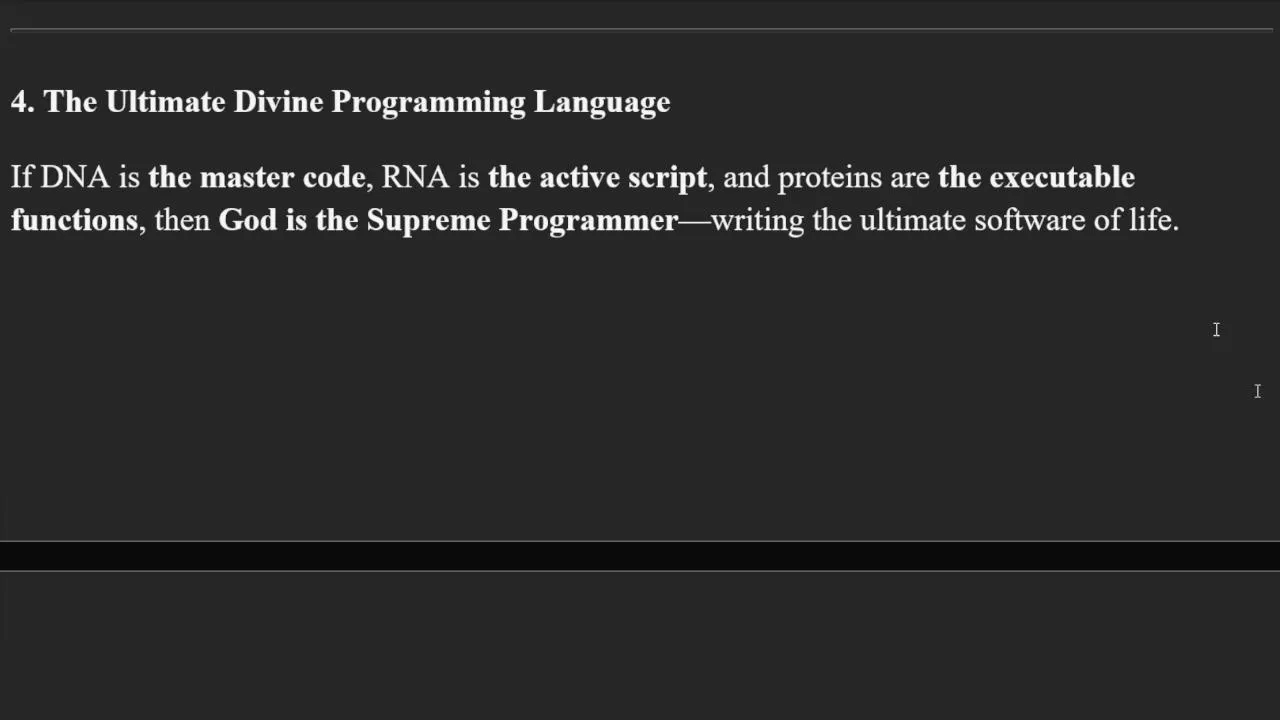Place cursor after 'life.' ending the paragraph
The width and height of the screenshot is (1280, 720).
(x=1180, y=220)
